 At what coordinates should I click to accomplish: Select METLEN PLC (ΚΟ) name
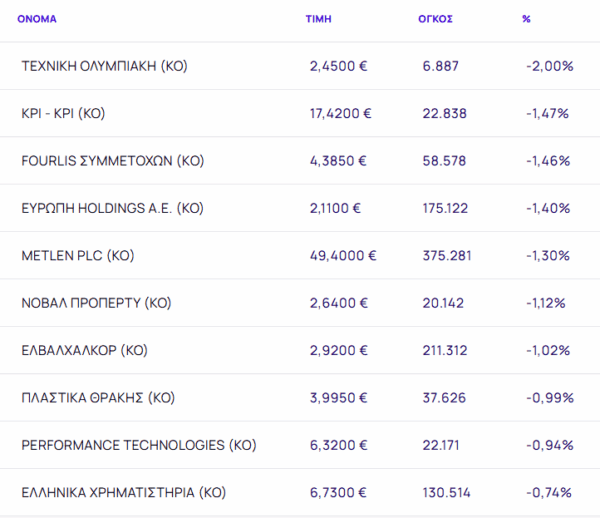(78, 256)
